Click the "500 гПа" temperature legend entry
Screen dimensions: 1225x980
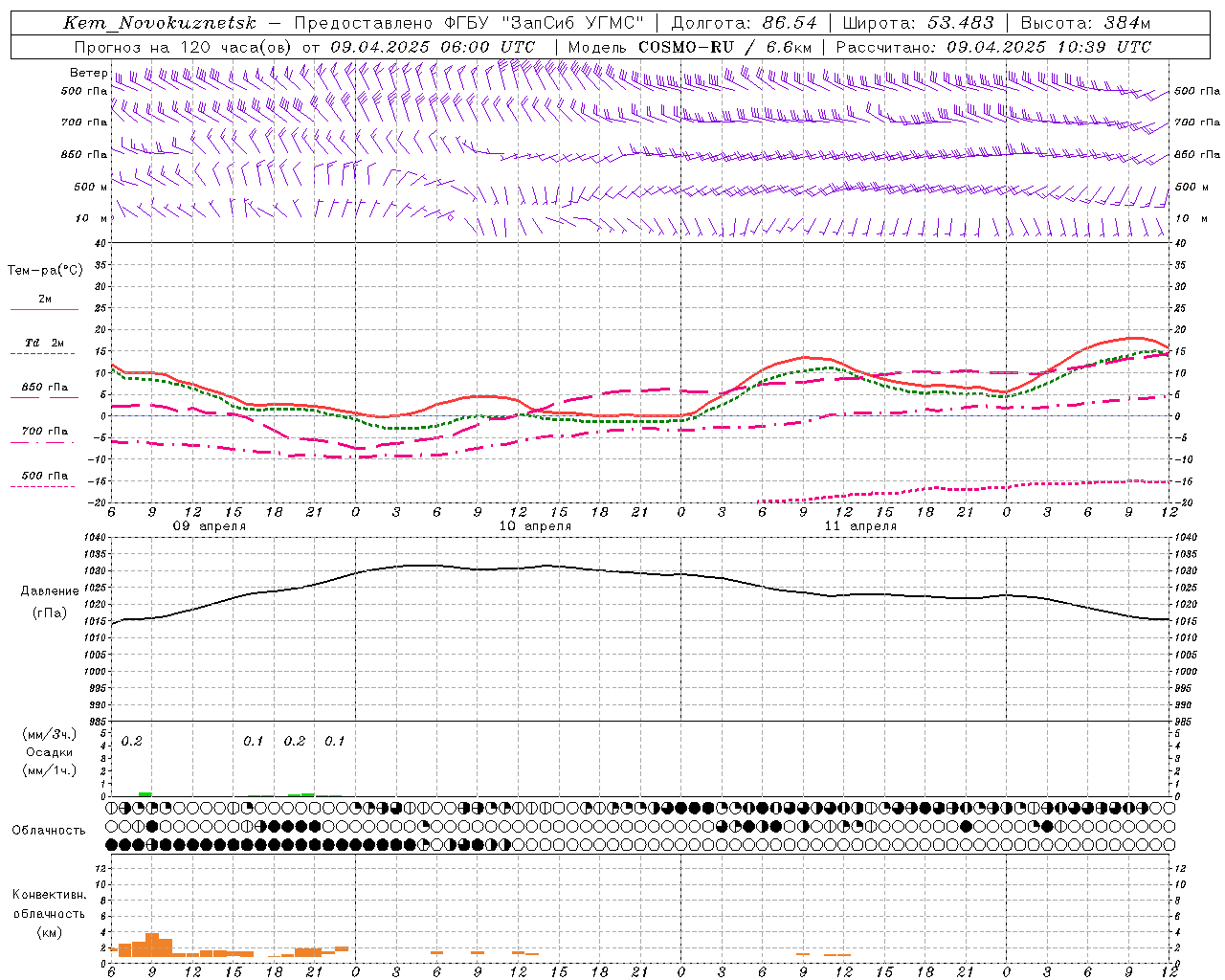pos(44,476)
